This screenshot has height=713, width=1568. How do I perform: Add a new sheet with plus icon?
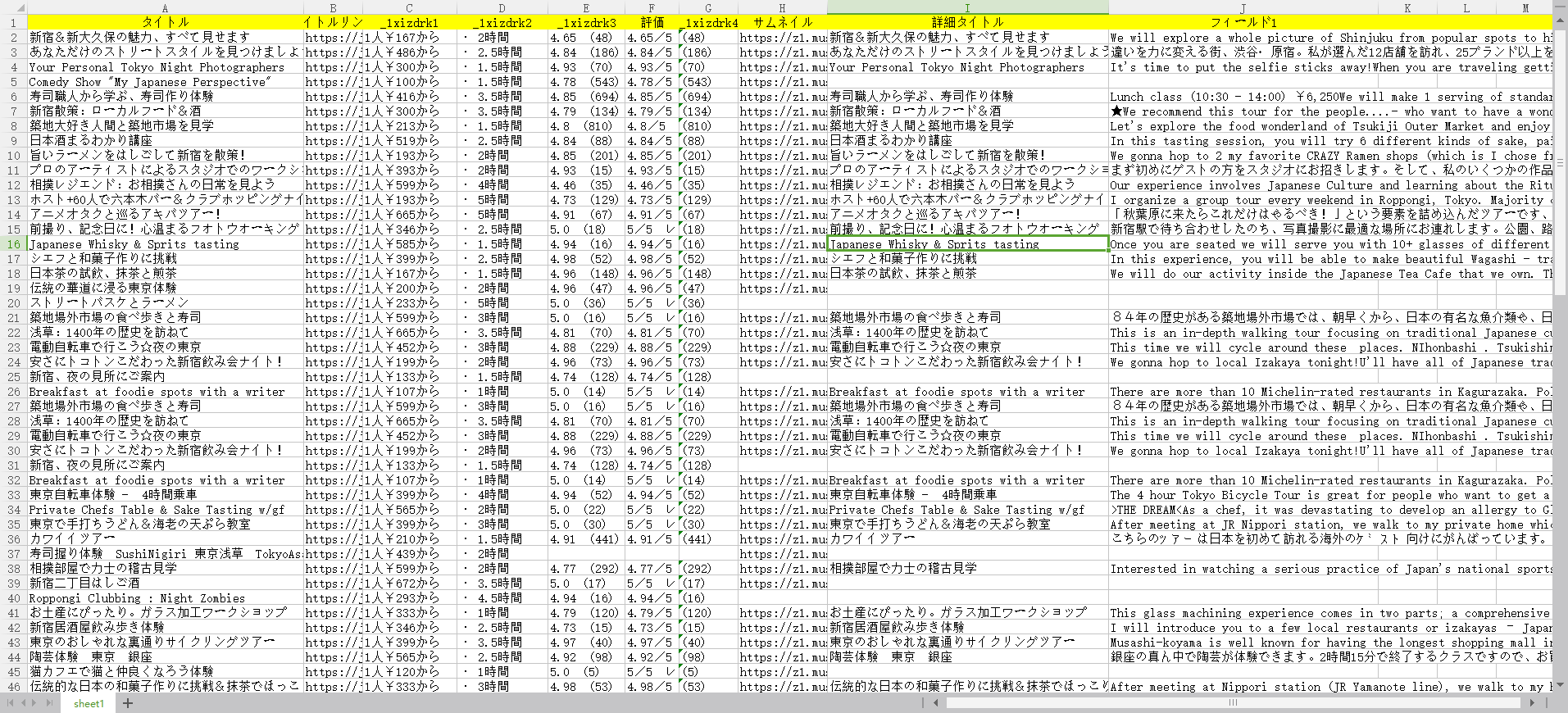(128, 703)
